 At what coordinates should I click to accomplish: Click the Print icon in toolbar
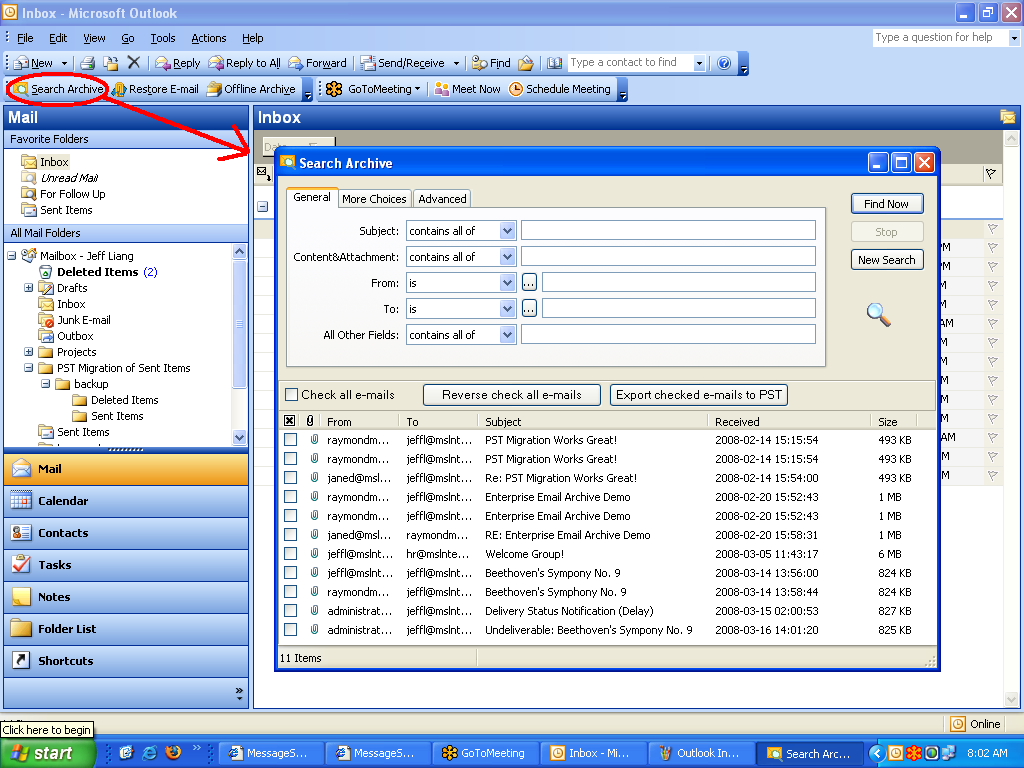[88, 63]
